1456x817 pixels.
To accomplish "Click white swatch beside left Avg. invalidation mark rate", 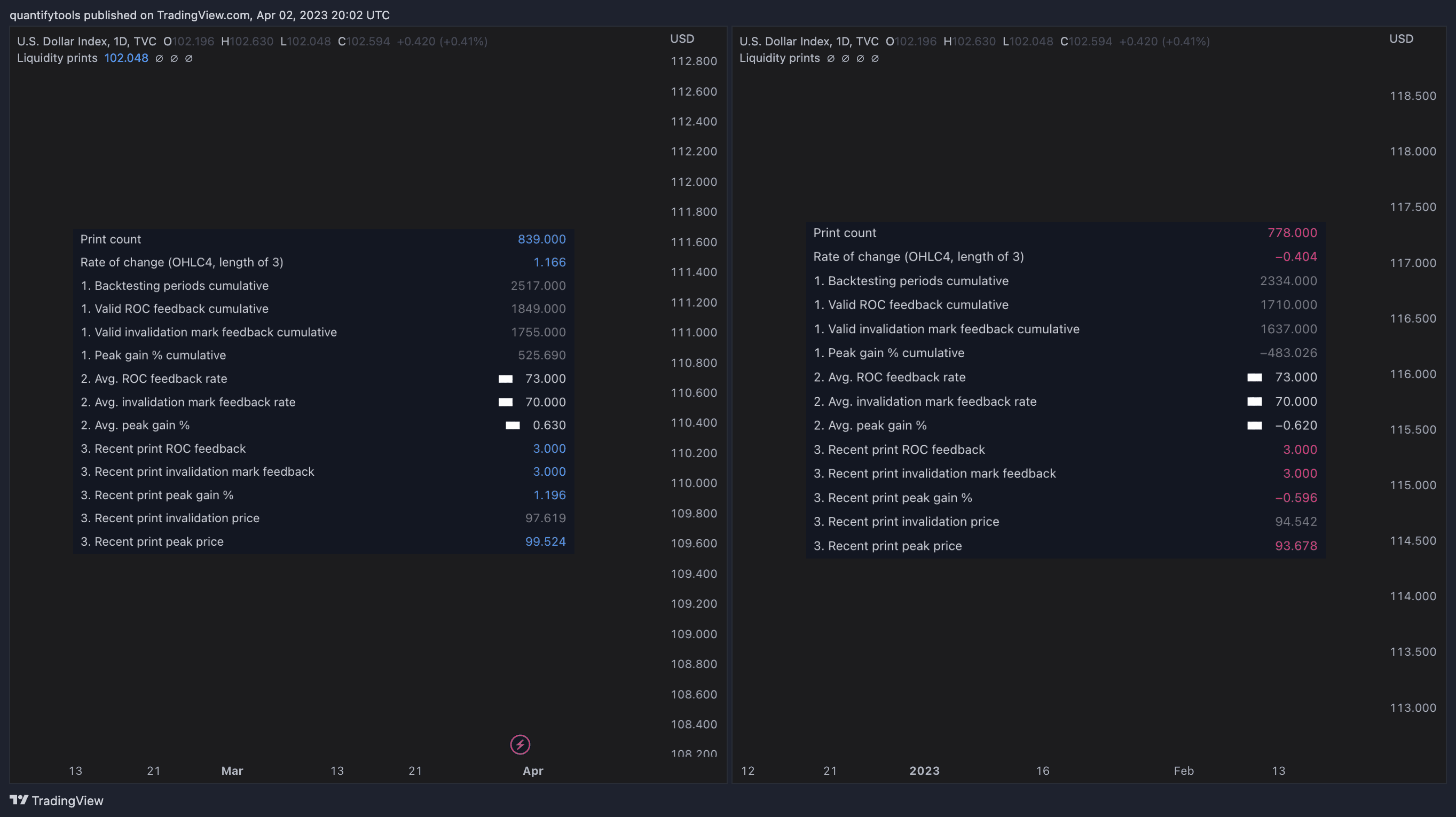I will 505,402.
